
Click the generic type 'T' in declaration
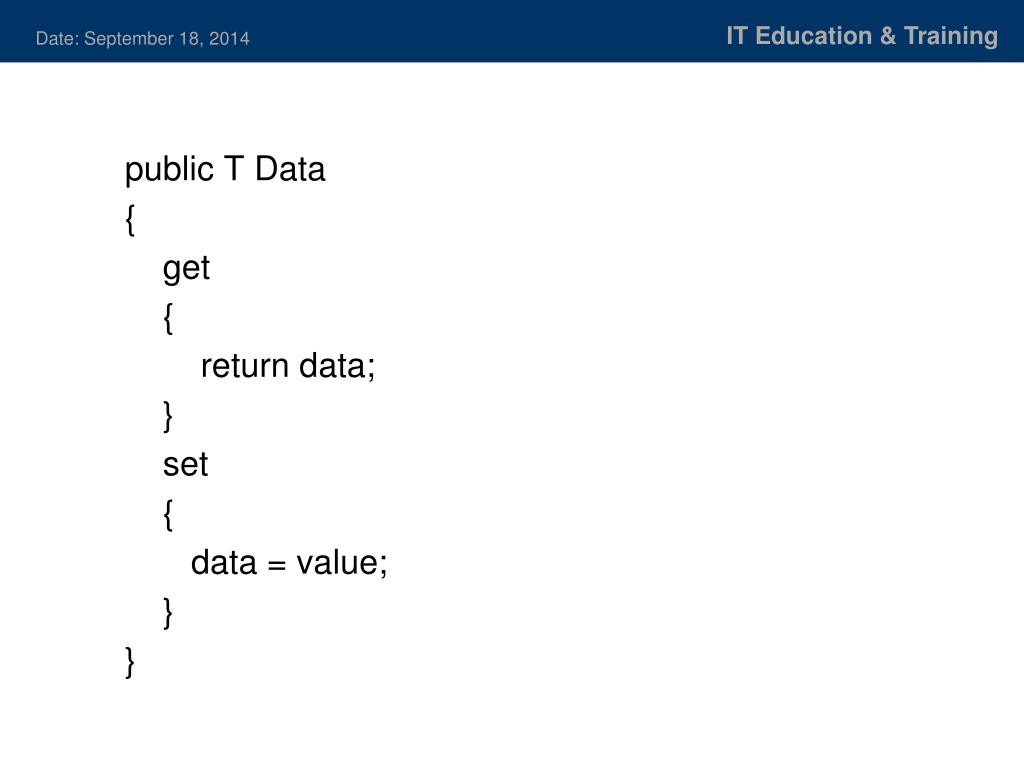click(234, 169)
